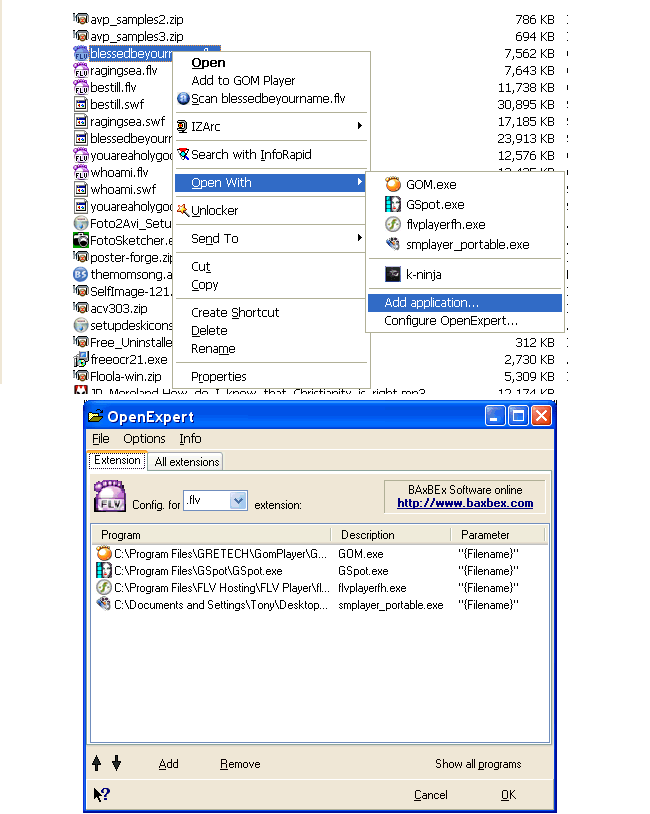Select the ragingsea.swf file

[x=127, y=121]
